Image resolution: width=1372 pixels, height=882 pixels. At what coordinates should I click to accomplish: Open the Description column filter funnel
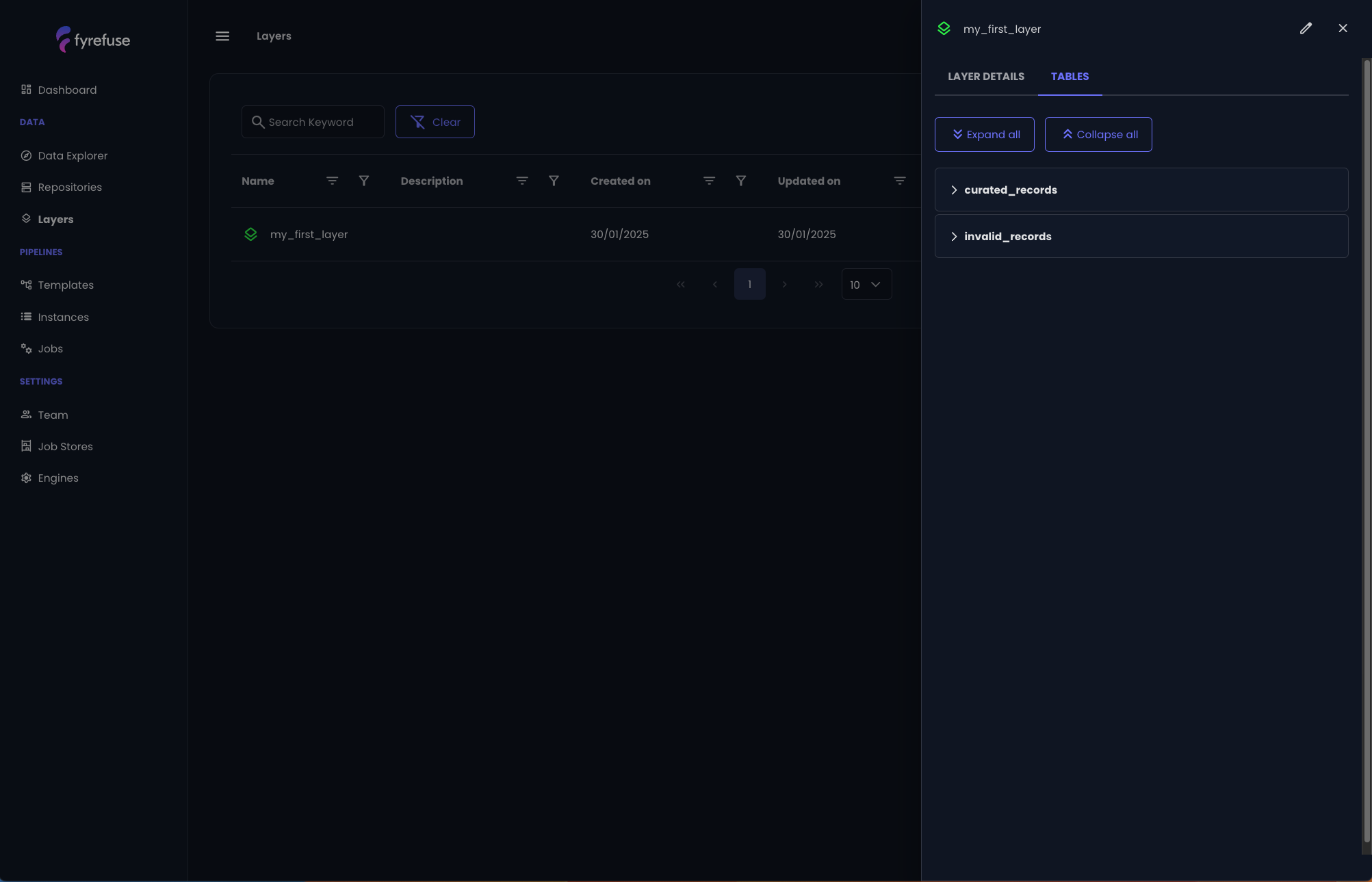click(554, 181)
